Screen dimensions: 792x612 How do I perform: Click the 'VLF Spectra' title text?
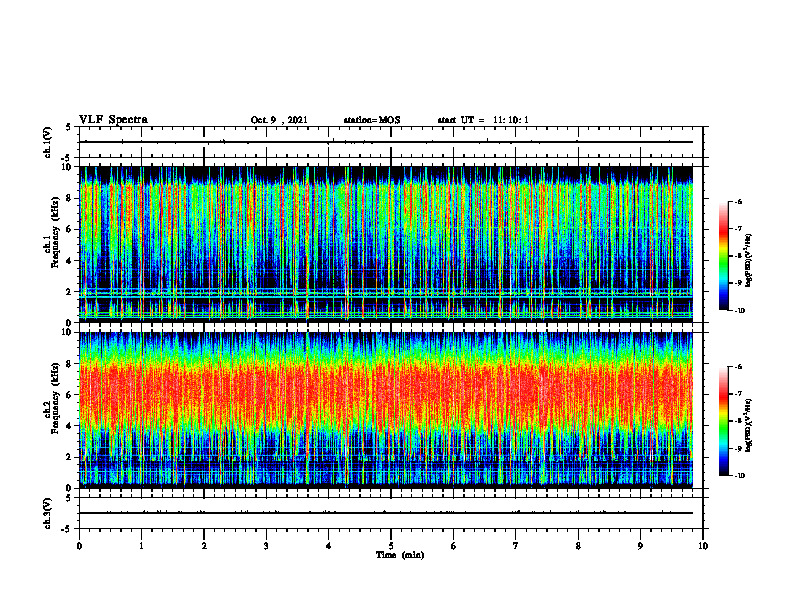pyautogui.click(x=113, y=120)
